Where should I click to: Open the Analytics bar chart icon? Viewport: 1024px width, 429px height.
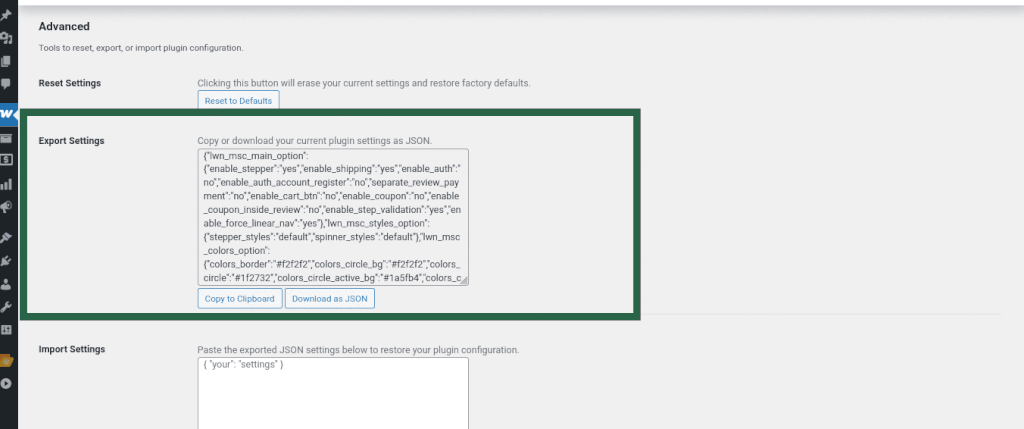(6, 184)
